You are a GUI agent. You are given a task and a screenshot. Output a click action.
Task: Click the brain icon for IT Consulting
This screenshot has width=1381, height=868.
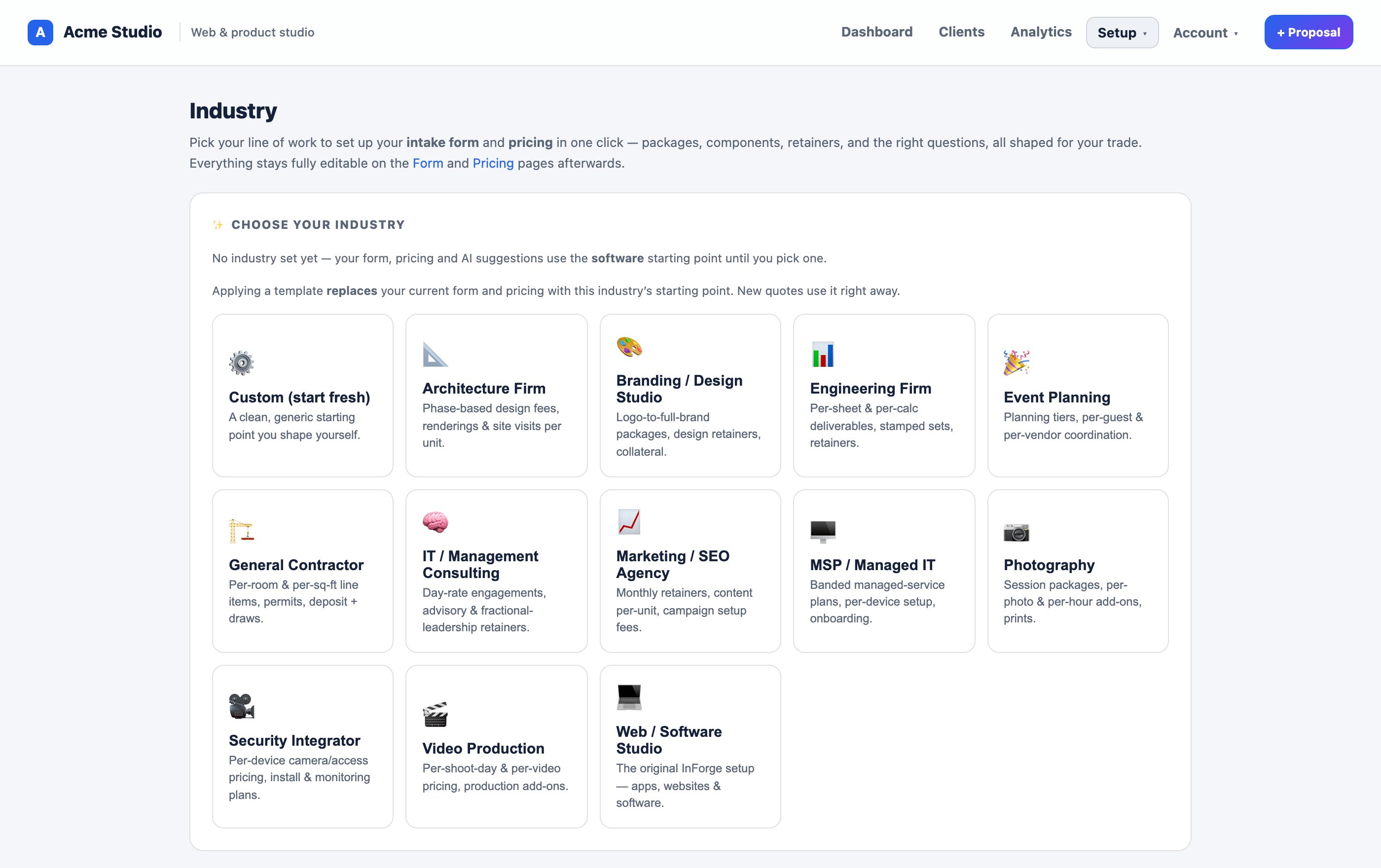coord(436,522)
